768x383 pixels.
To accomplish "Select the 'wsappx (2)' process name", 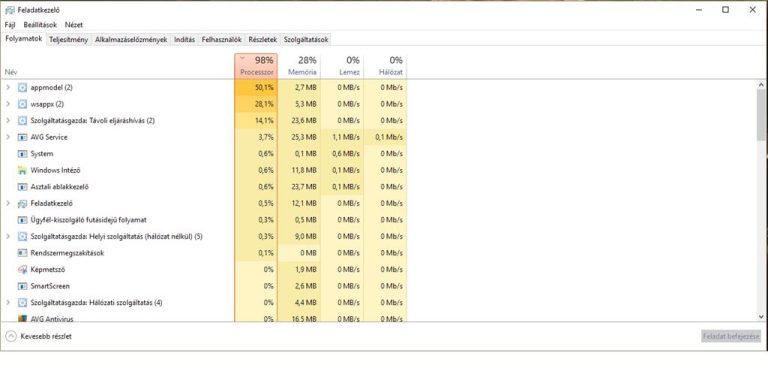I will tap(47, 104).
